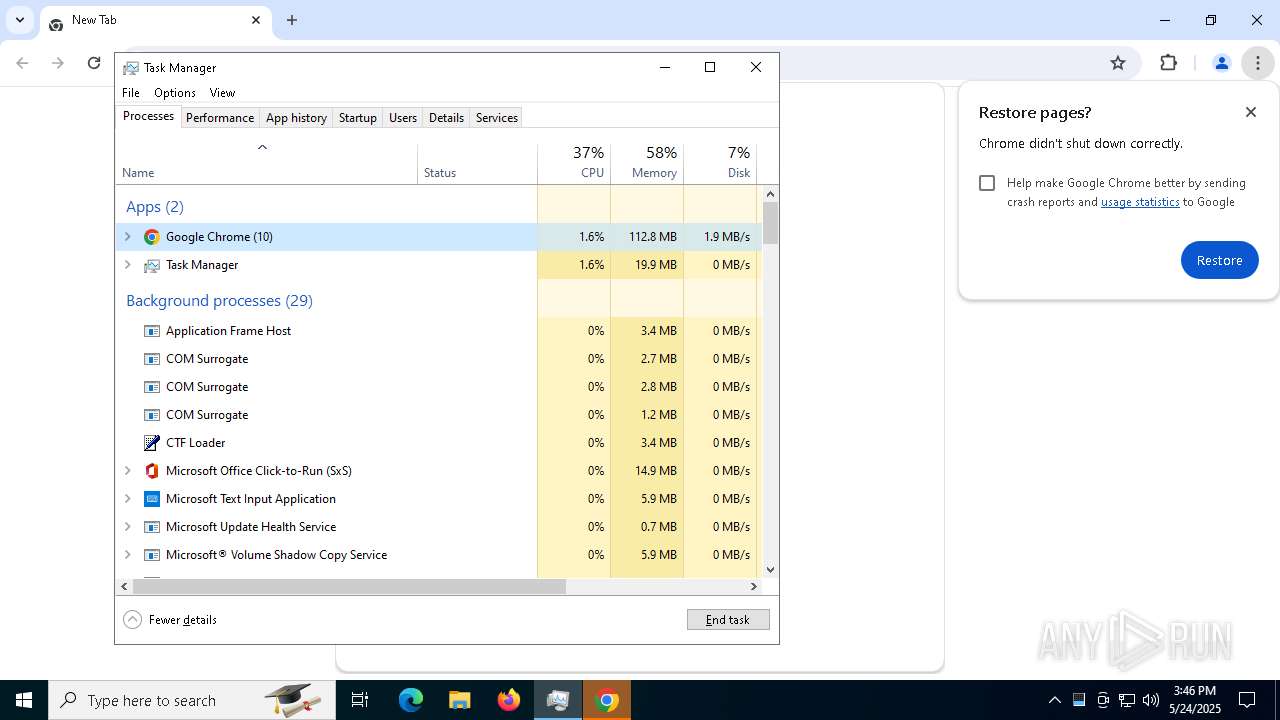Expand Microsoft Office Click-to-Run (SxS) entry
The height and width of the screenshot is (720, 1280).
click(x=127, y=471)
